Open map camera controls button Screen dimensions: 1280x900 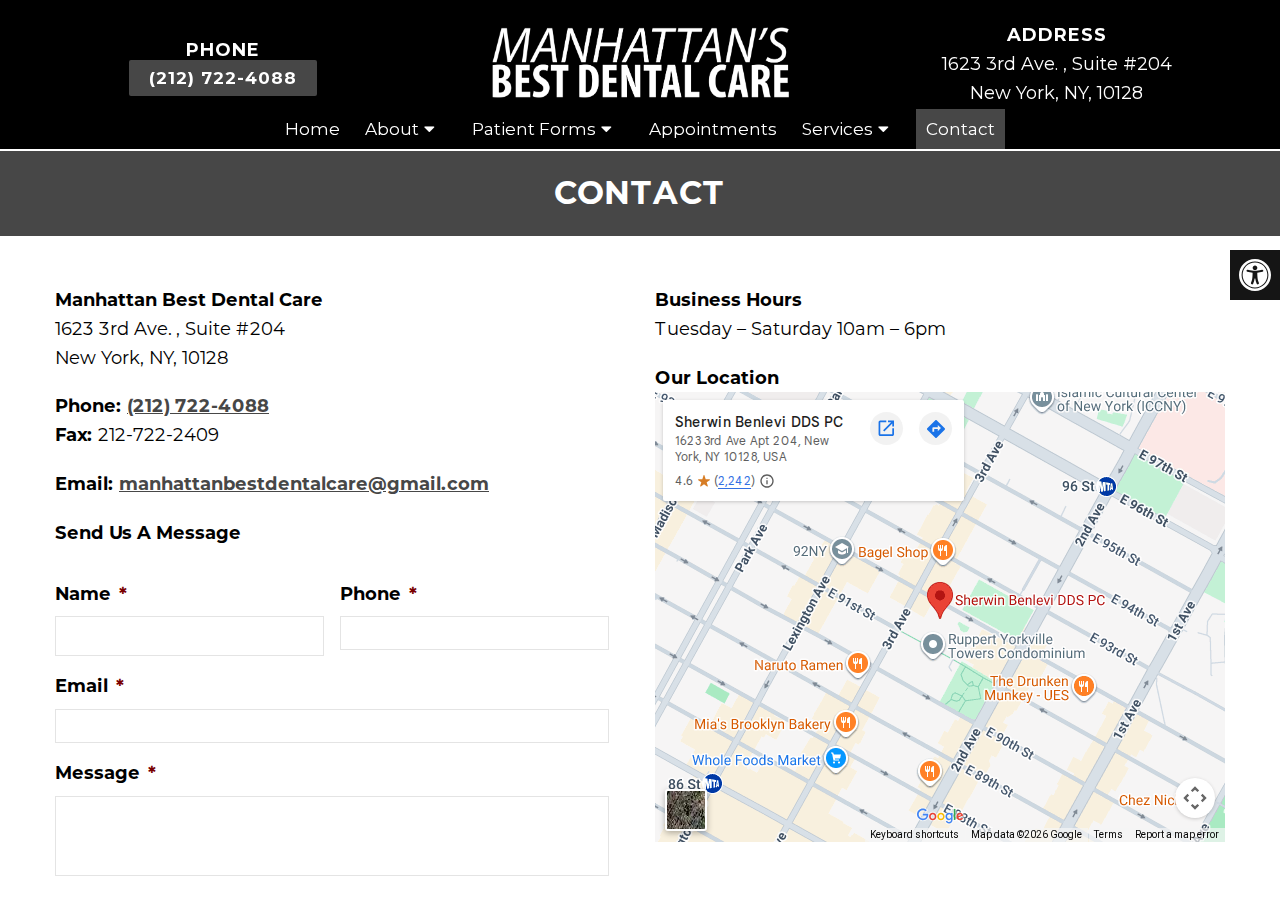coord(1195,798)
